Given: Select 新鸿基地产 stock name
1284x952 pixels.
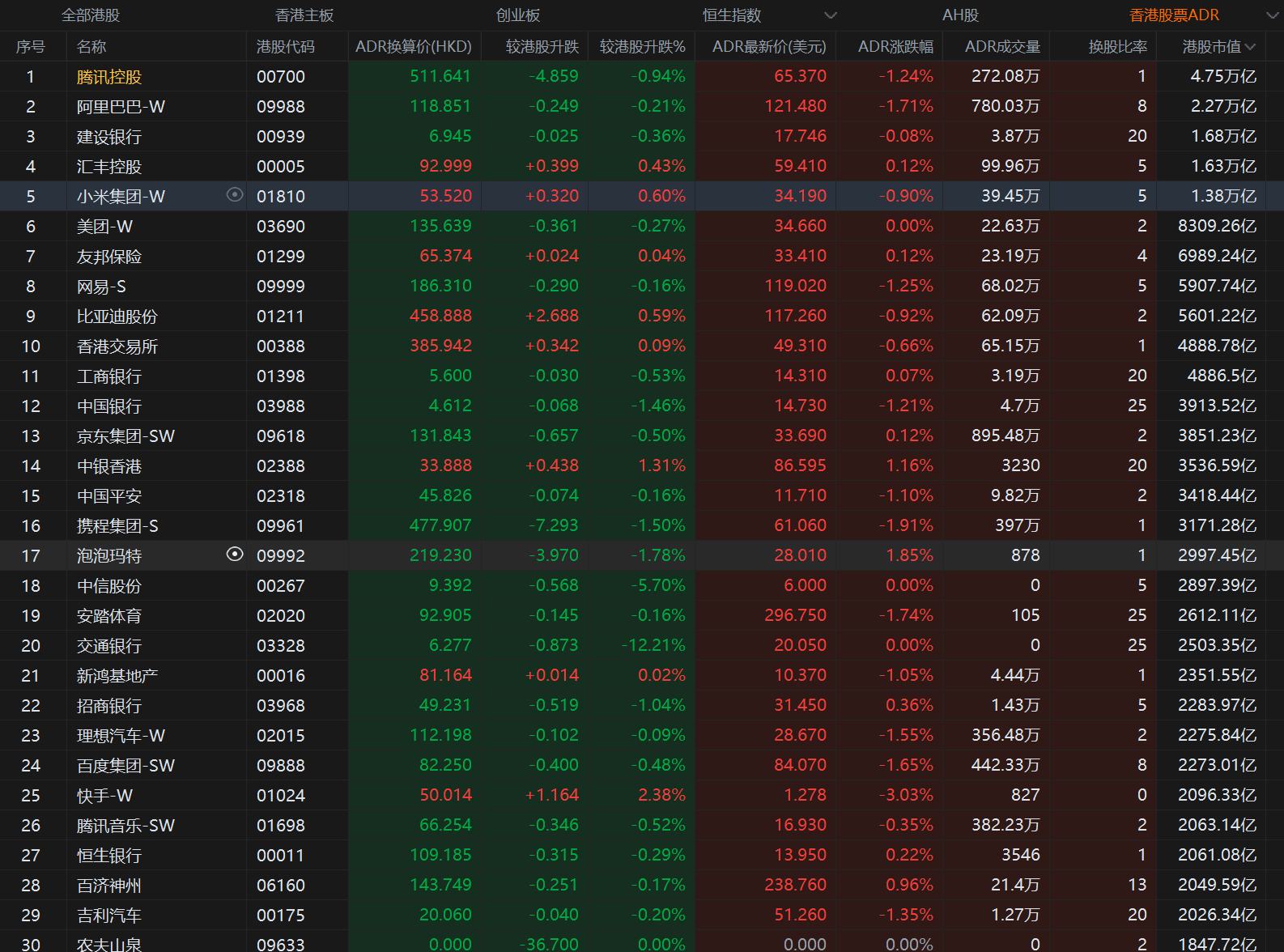Looking at the screenshot, I should [117, 675].
